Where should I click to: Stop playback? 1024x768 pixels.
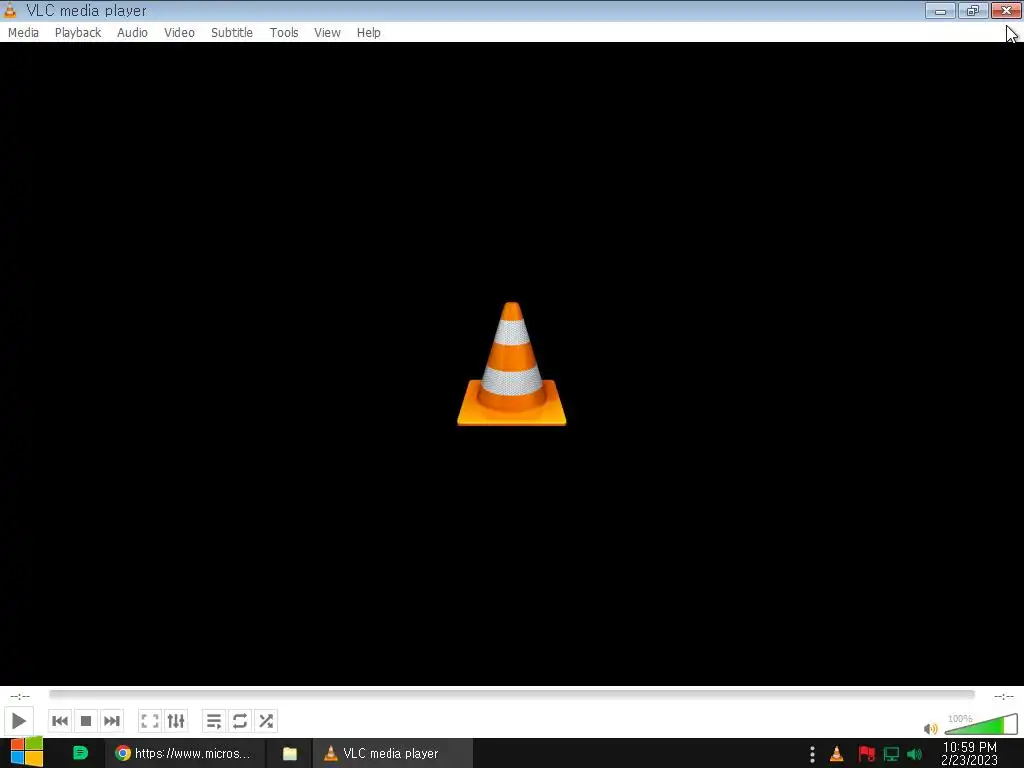pyautogui.click(x=86, y=721)
